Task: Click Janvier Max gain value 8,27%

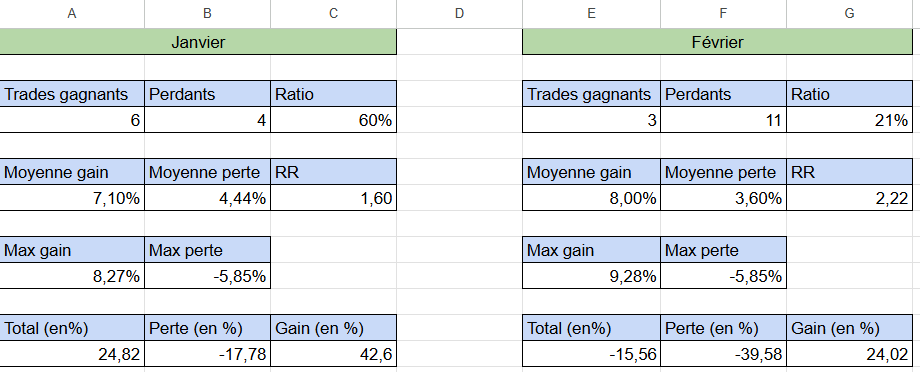Action: [72, 276]
